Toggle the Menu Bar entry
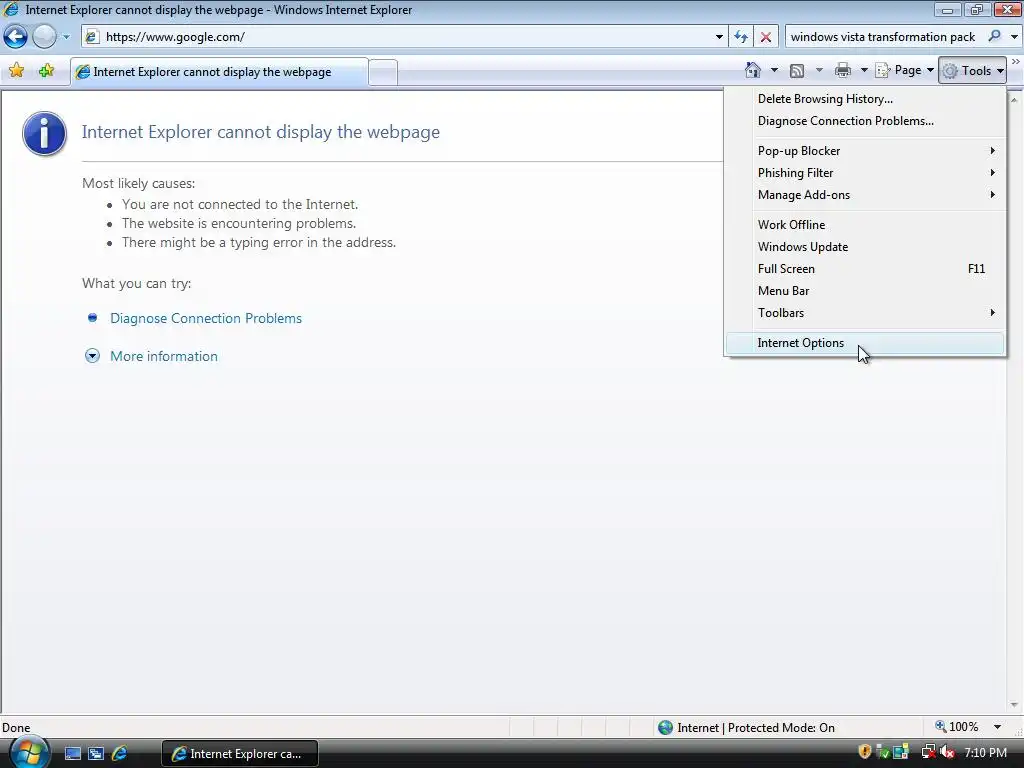 point(865,291)
